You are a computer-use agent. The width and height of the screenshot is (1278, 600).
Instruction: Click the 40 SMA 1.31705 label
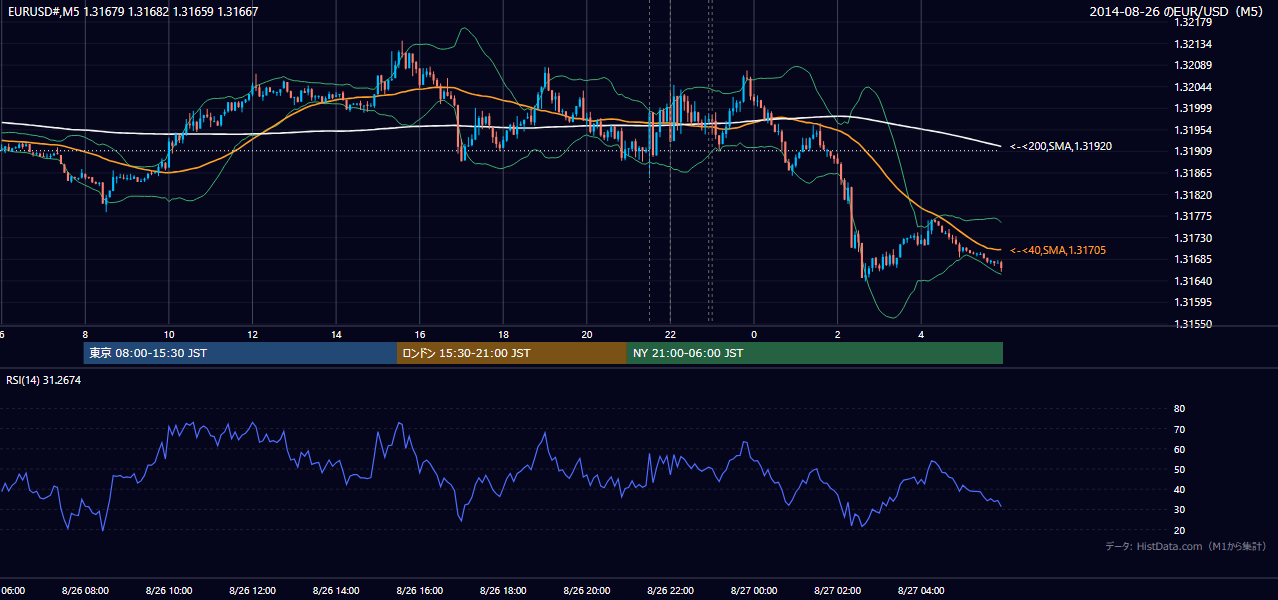click(x=1058, y=251)
